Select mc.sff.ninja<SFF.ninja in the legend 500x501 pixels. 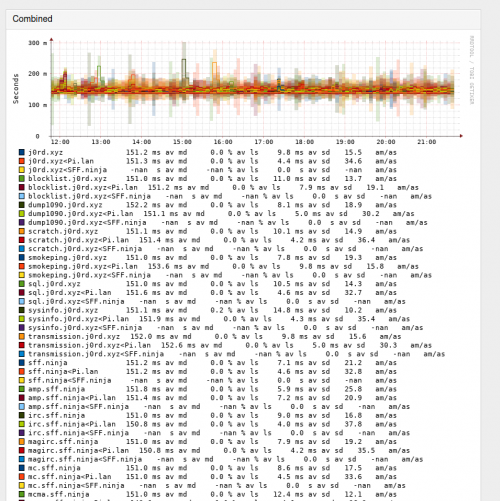point(76,486)
